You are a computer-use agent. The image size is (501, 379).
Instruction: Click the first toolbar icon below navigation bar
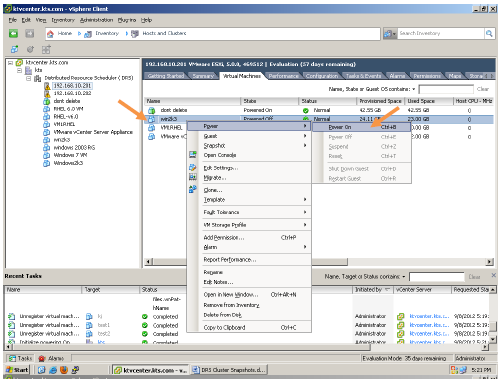[14, 49]
